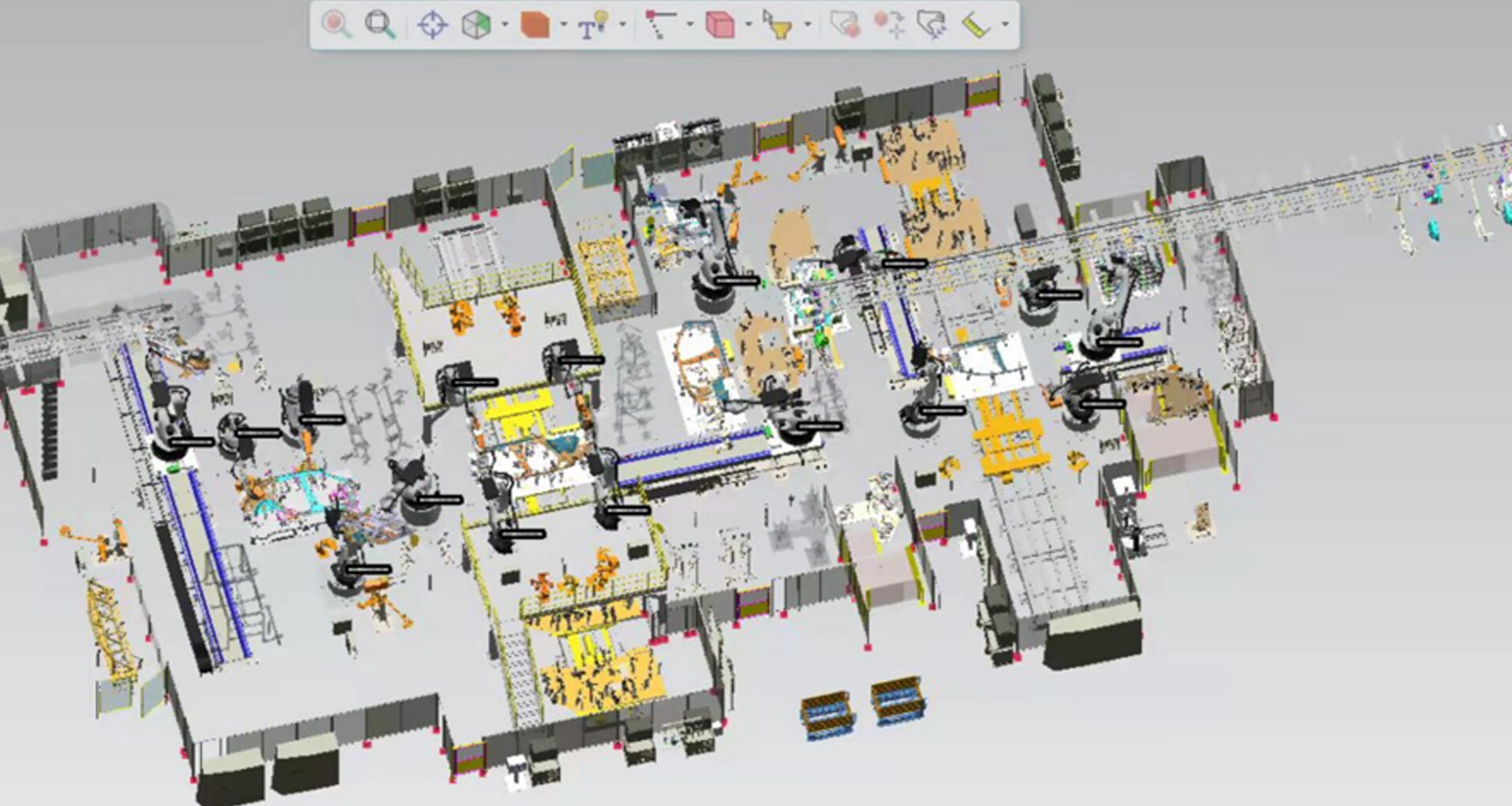1512x806 pixels.
Task: Click the pink pick level cube
Action: pos(719,24)
